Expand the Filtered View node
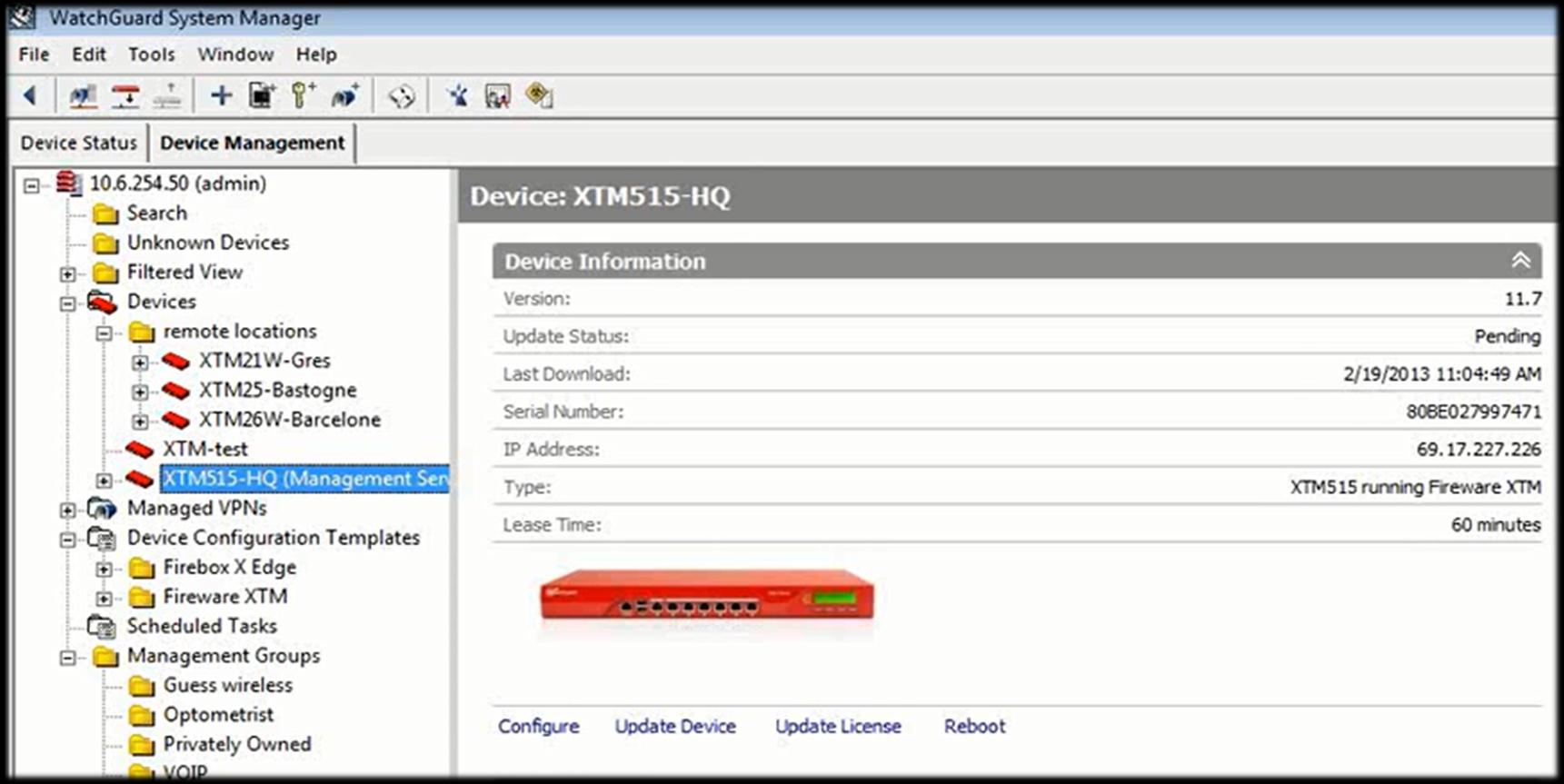The height and width of the screenshot is (784, 1564). (x=68, y=273)
